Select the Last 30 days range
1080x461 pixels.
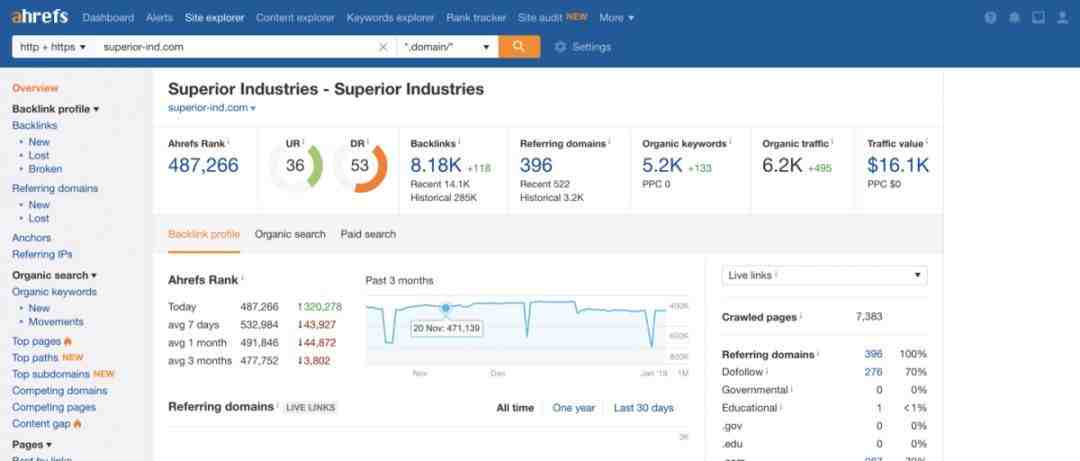click(643, 408)
